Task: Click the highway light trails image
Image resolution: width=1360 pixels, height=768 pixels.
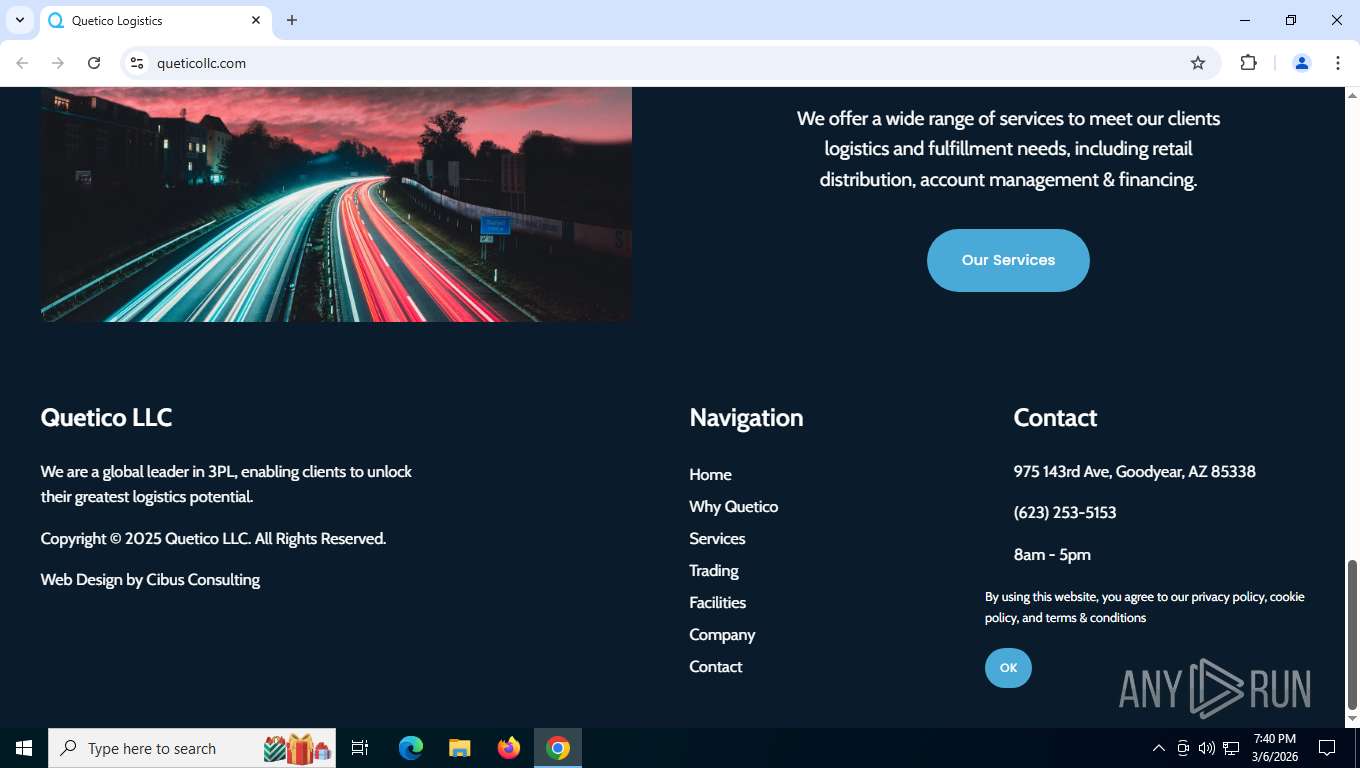Action: point(336,204)
